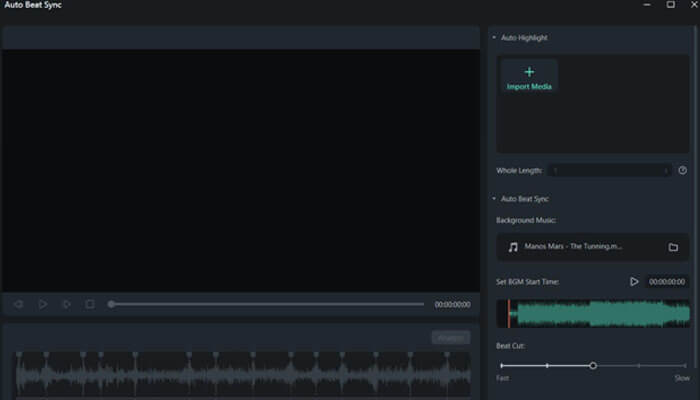Click the Set BGM Start Time label
Image resolution: width=700 pixels, height=400 pixels.
tap(527, 282)
